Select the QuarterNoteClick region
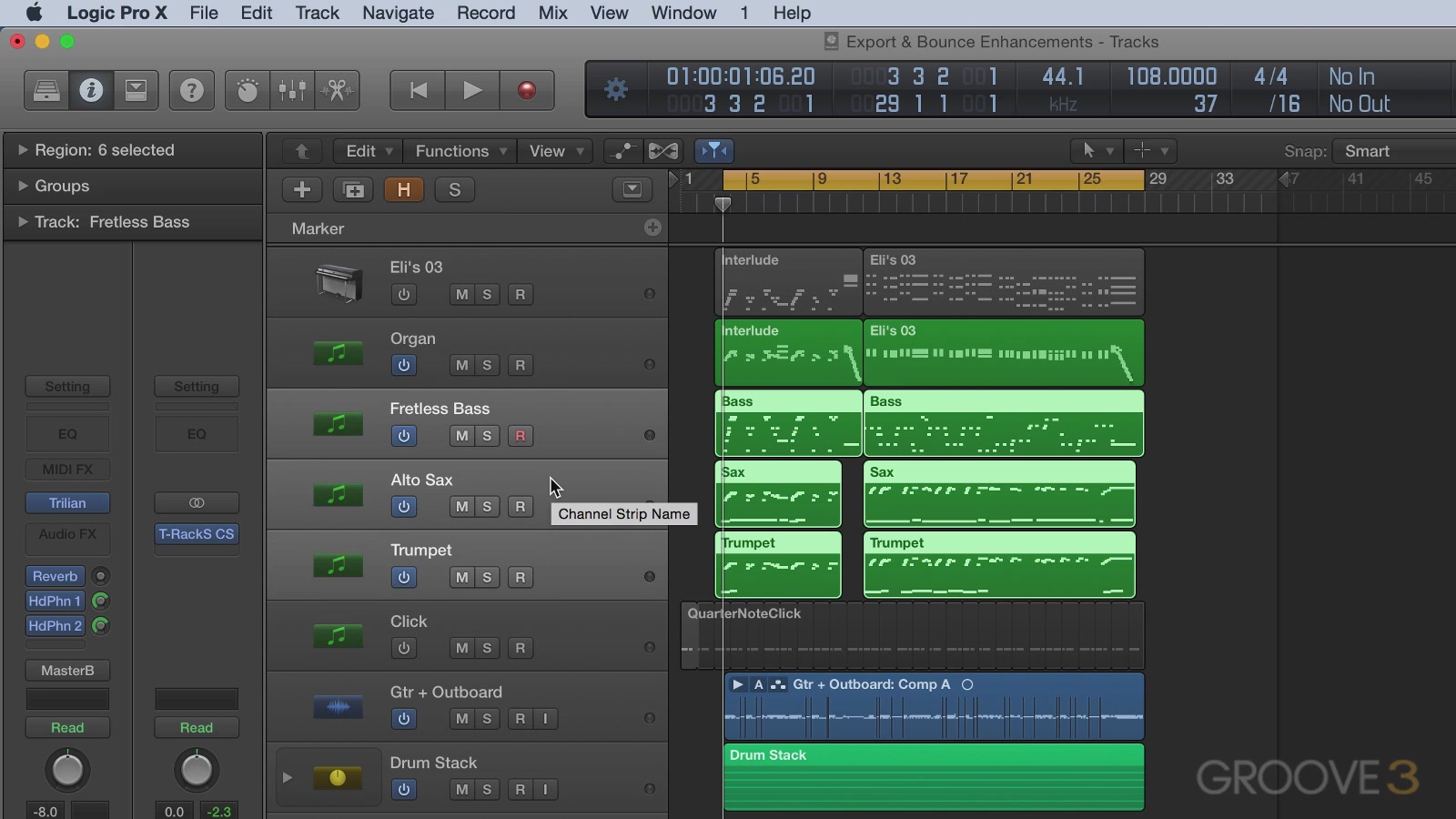The image size is (1456, 819). (910, 635)
